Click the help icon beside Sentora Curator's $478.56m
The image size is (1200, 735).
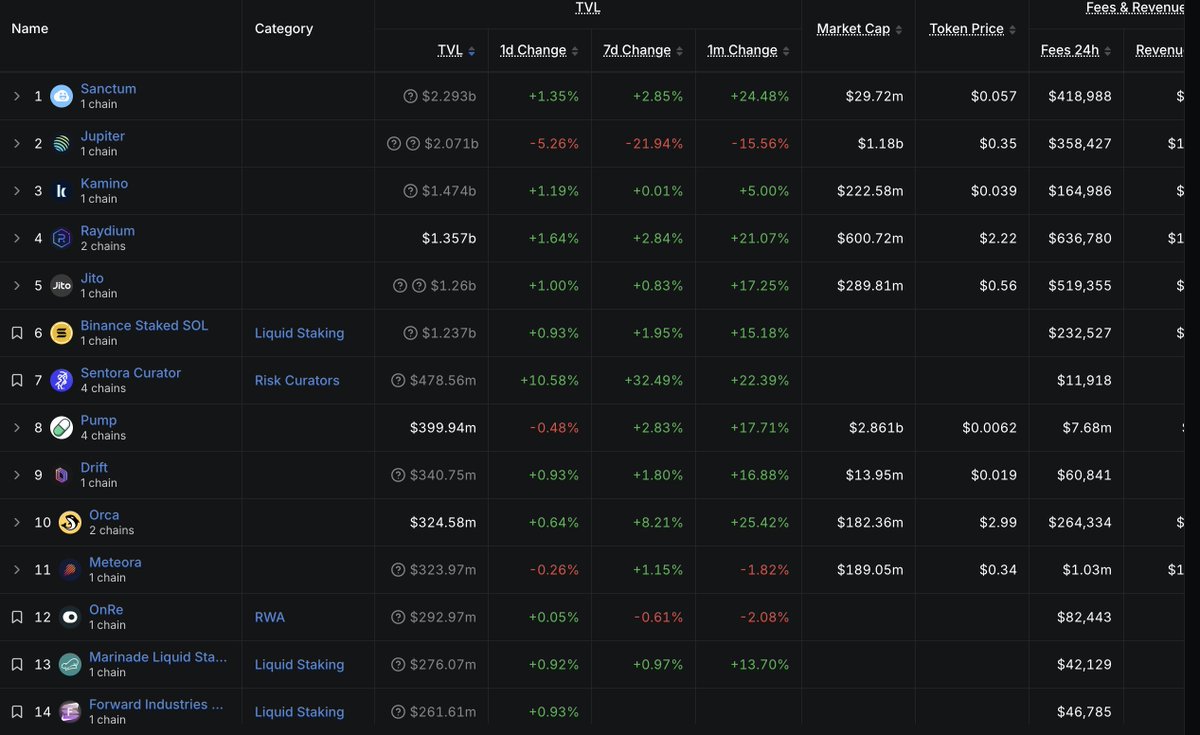point(398,380)
